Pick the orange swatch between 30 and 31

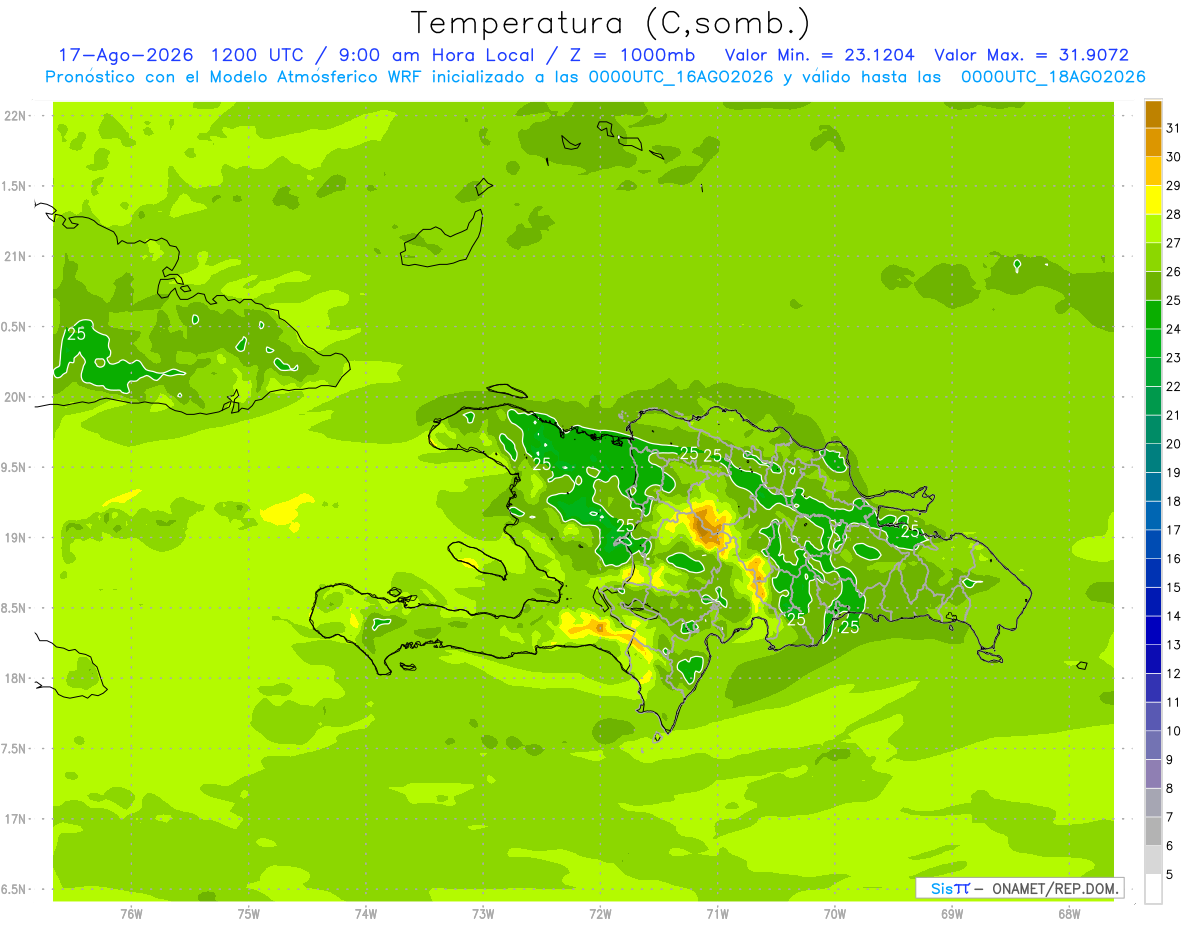(x=1153, y=143)
